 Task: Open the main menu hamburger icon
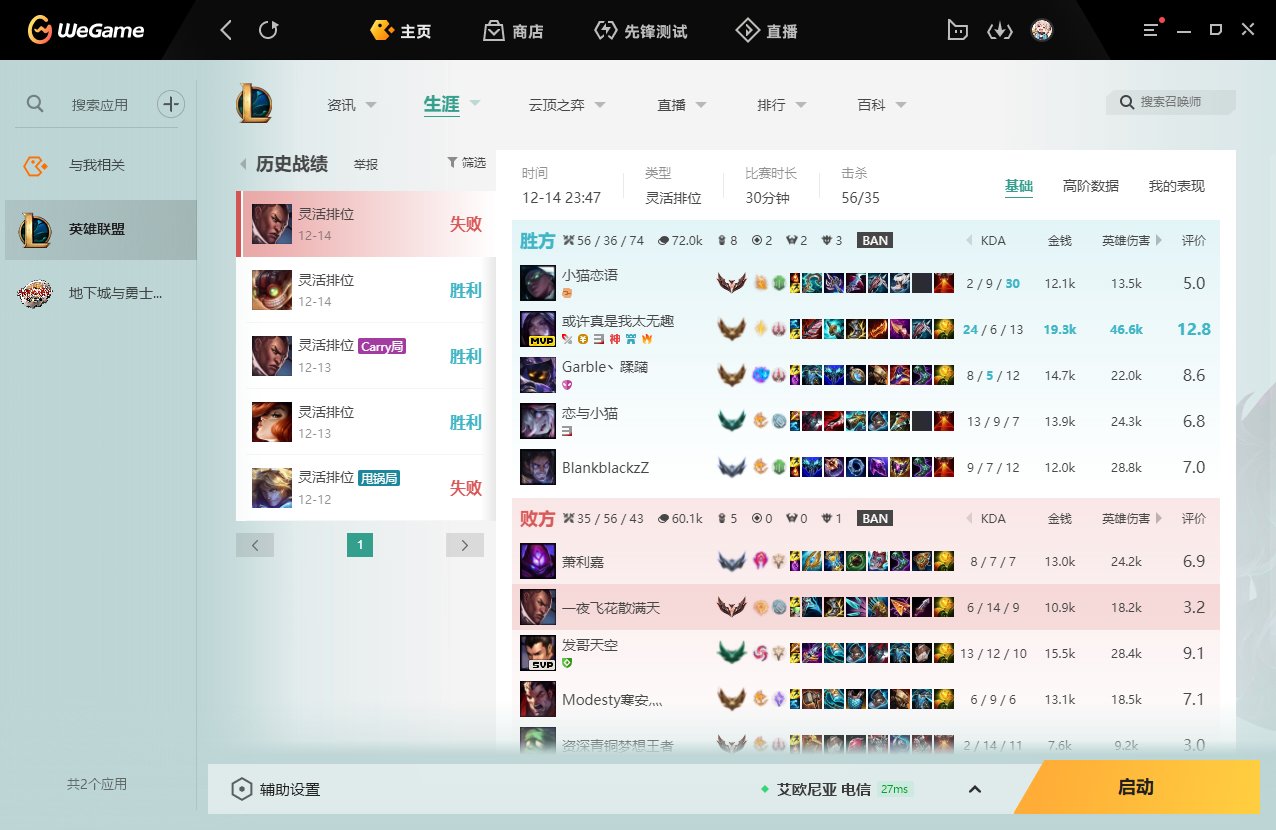pos(1152,30)
